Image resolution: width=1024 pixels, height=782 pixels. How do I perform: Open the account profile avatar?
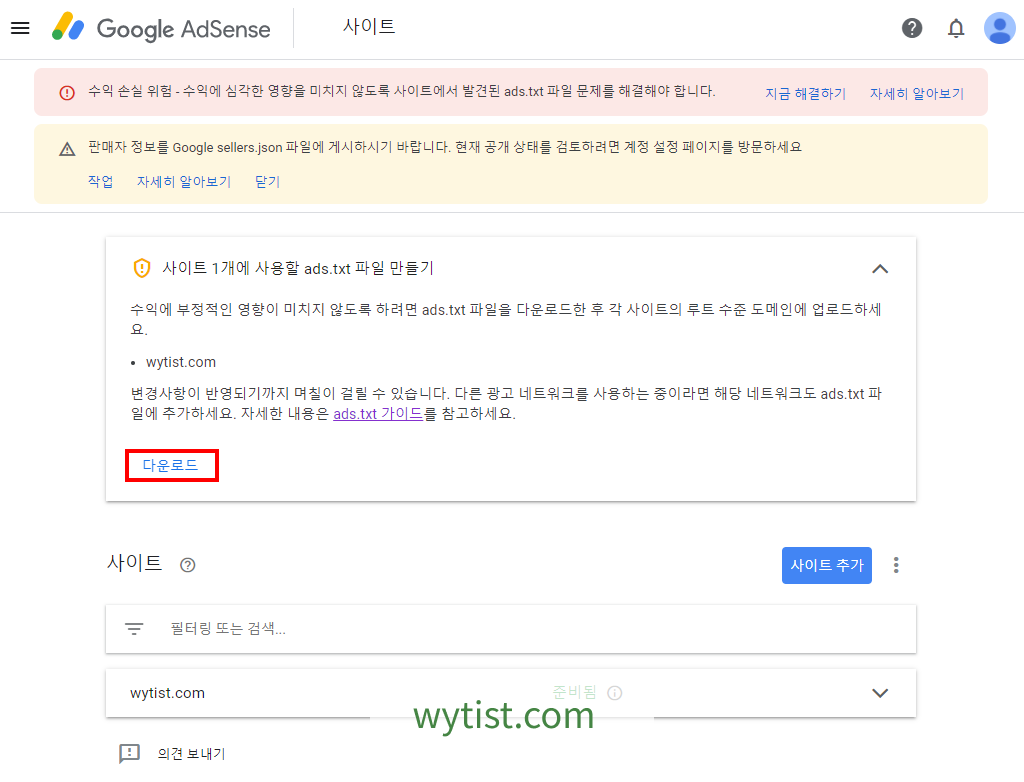1000,28
